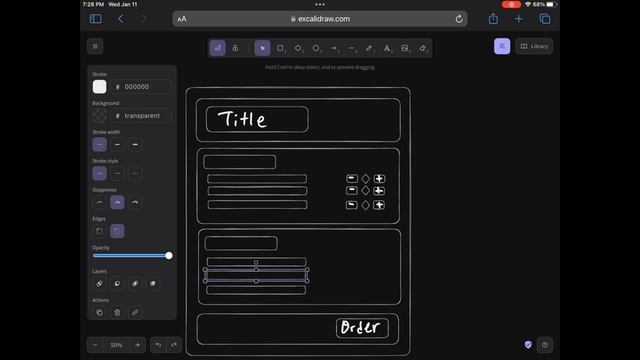This screenshot has height=360, width=640.
Task: Show the Safari tab overview
Action: click(x=545, y=19)
